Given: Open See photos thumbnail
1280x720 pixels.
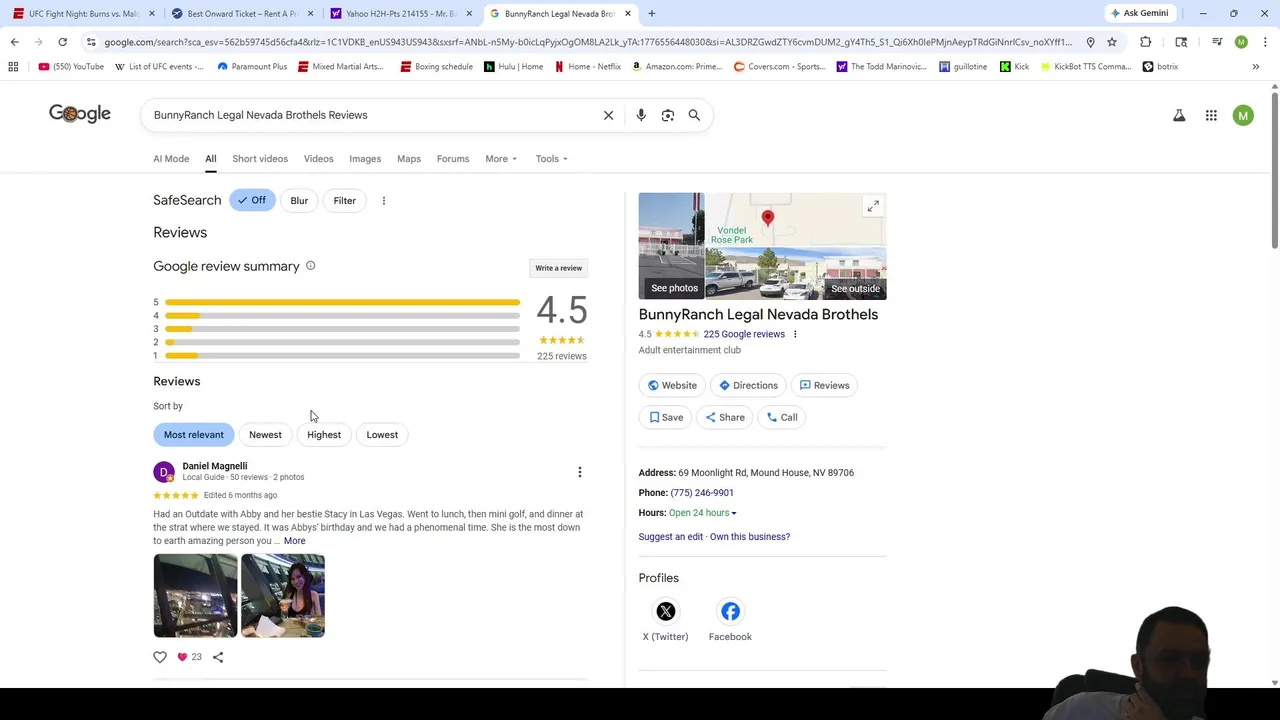Looking at the screenshot, I should [x=671, y=246].
